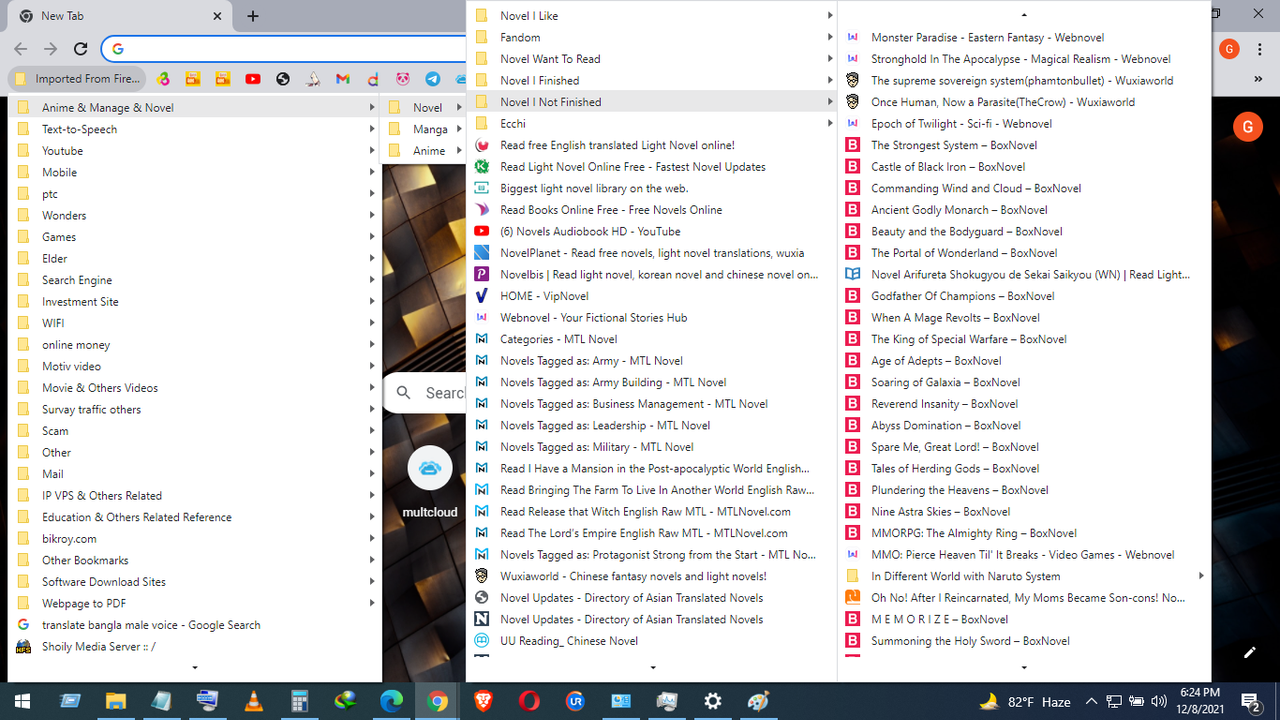Open Novels Tagged as: Military - MTL Novel
This screenshot has height=720, width=1280.
click(x=653, y=447)
